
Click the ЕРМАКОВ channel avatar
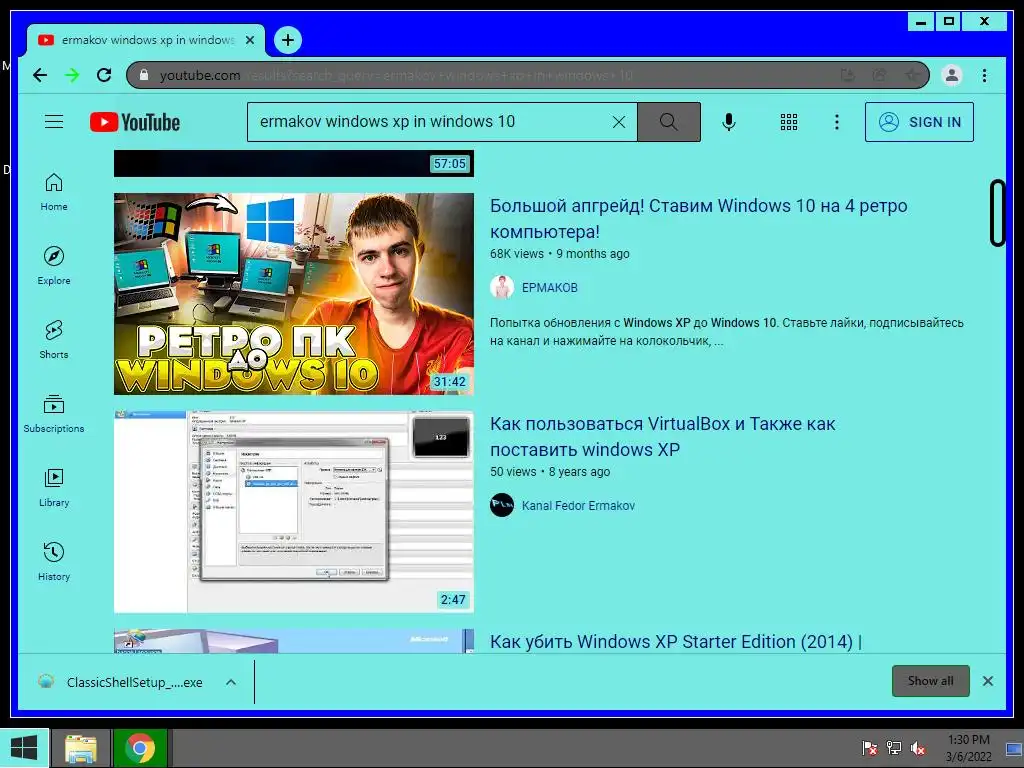click(x=502, y=287)
